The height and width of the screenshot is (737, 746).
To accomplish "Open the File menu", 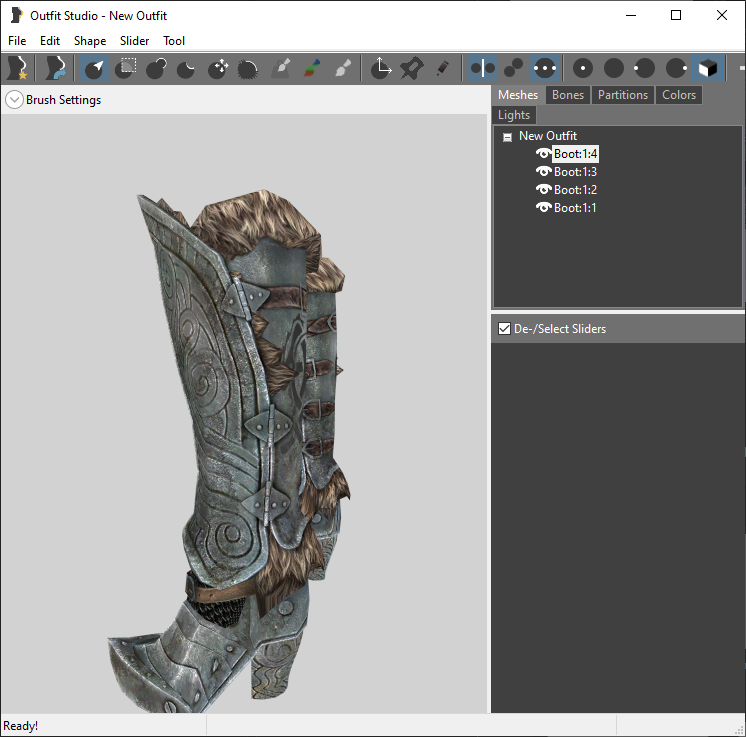I will click(x=17, y=41).
